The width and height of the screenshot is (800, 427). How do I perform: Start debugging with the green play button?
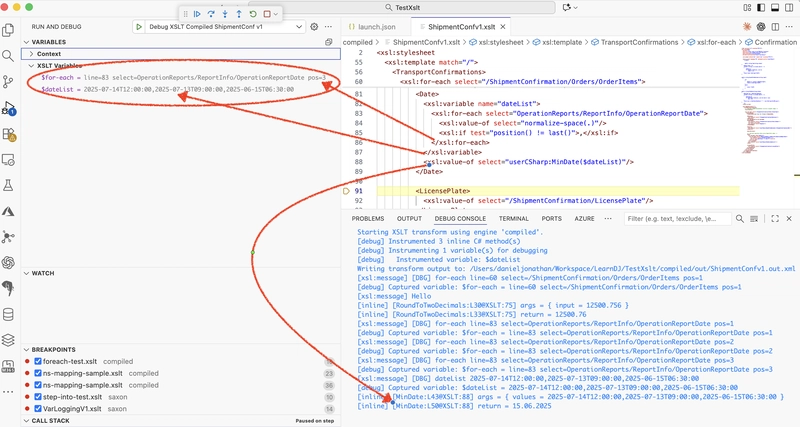pyautogui.click(x=138, y=27)
